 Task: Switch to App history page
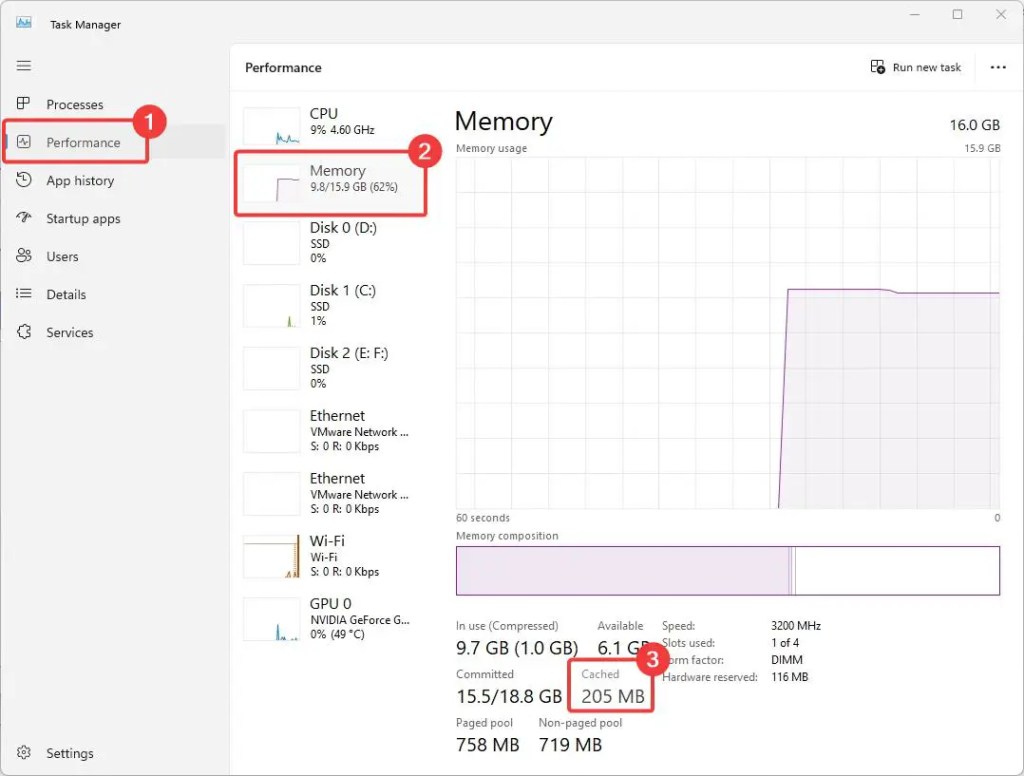point(80,180)
